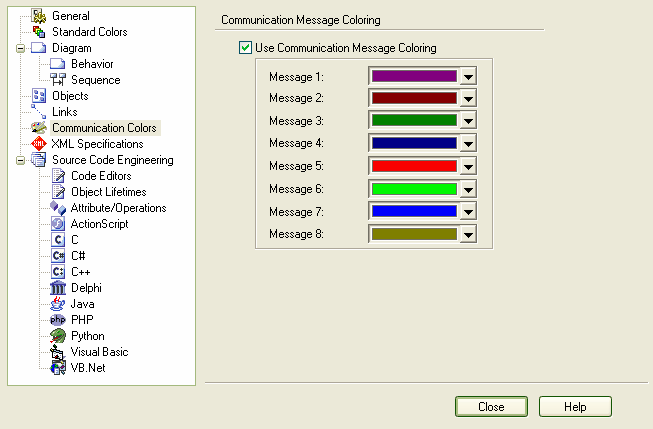
Task: Click the Sequence diagram icon
Action: click(58, 80)
